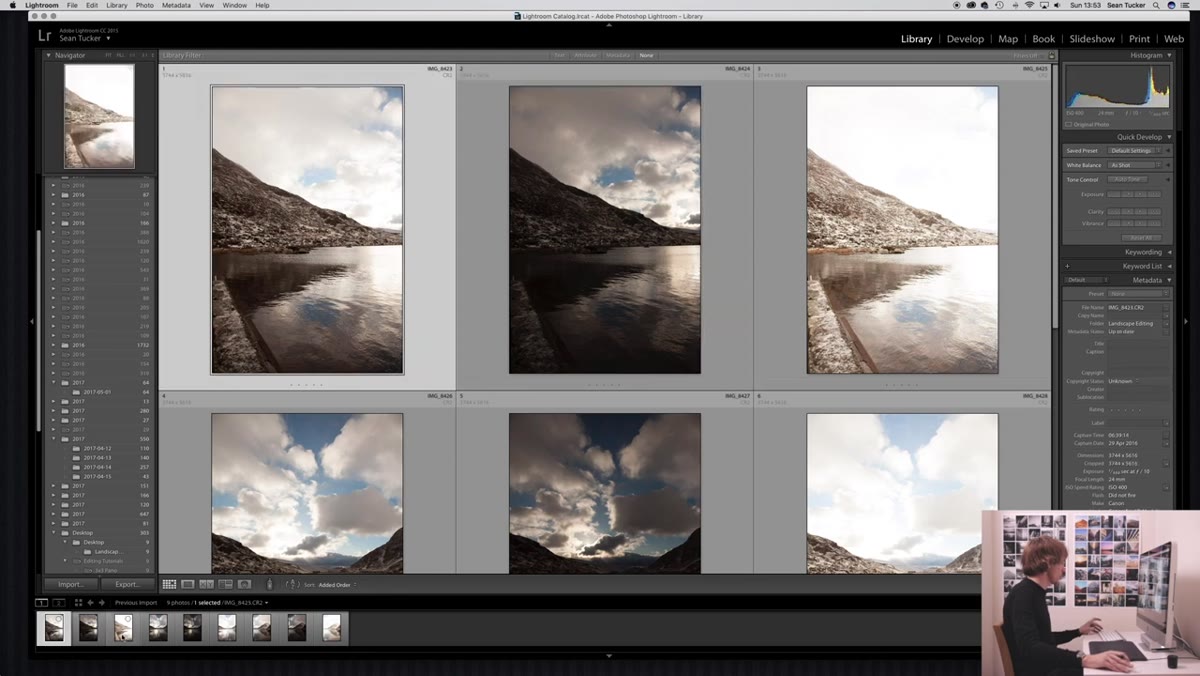Open the Metadata menu in menu bar
This screenshot has height=676, width=1200.
click(x=176, y=5)
